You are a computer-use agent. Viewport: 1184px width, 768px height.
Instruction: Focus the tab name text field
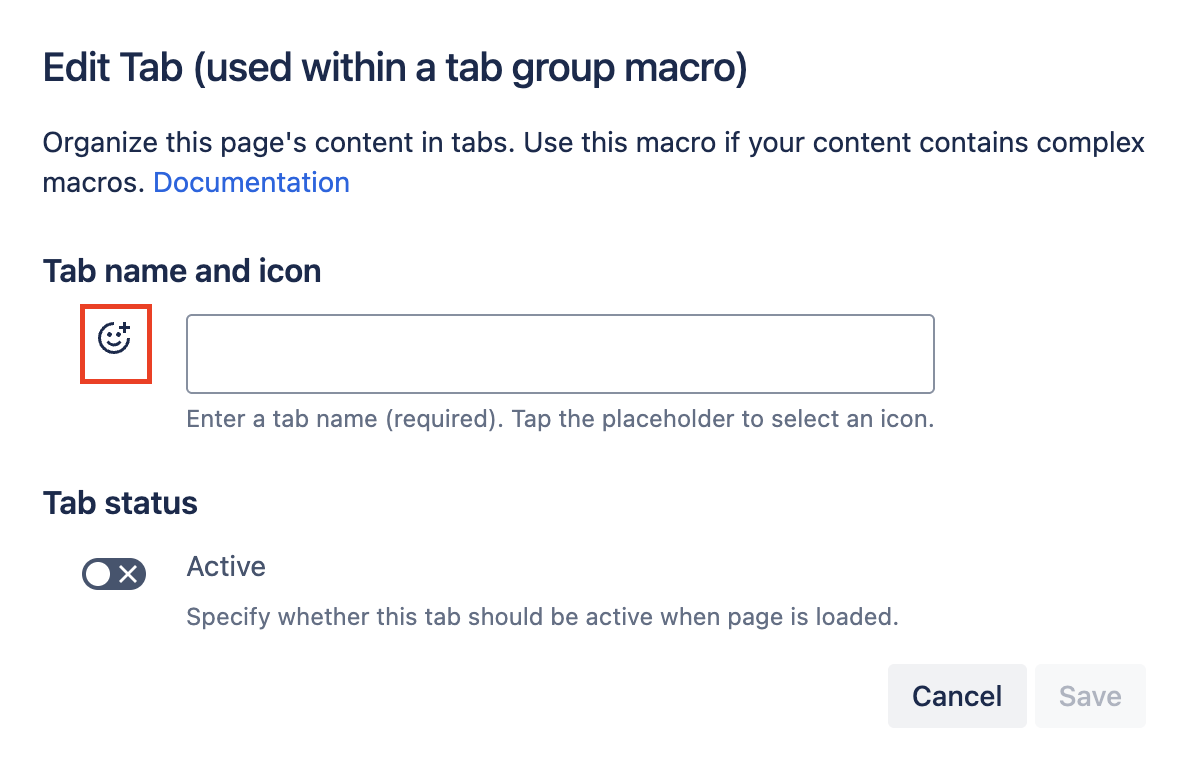coord(560,354)
